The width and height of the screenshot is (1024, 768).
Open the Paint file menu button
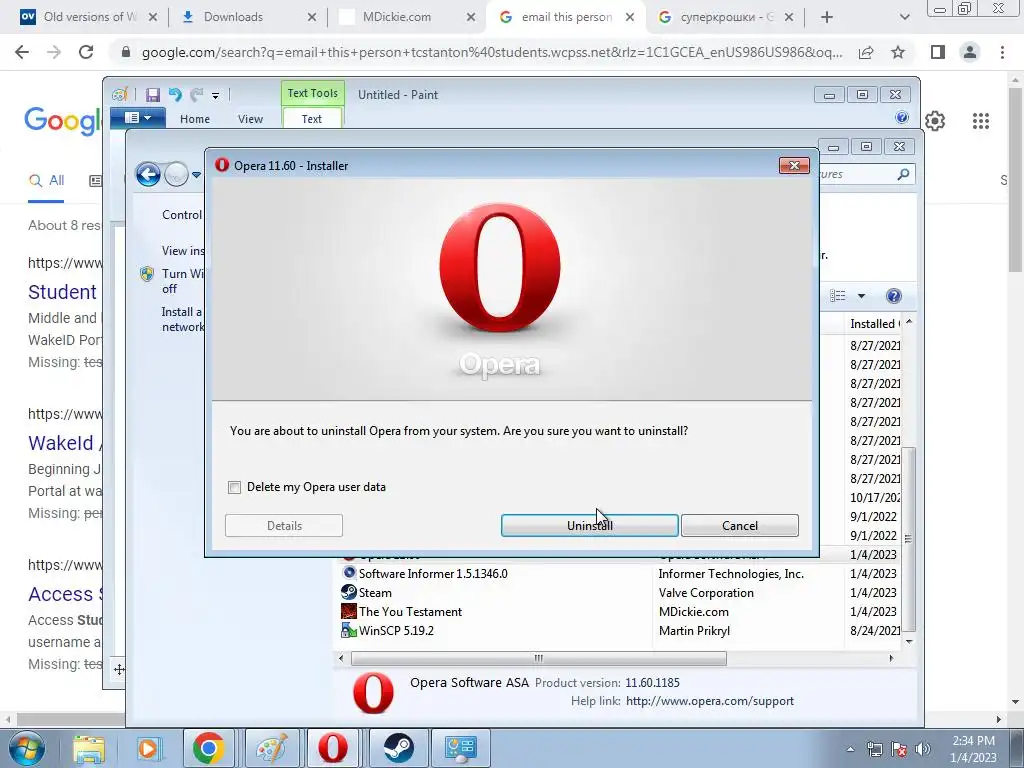click(138, 118)
